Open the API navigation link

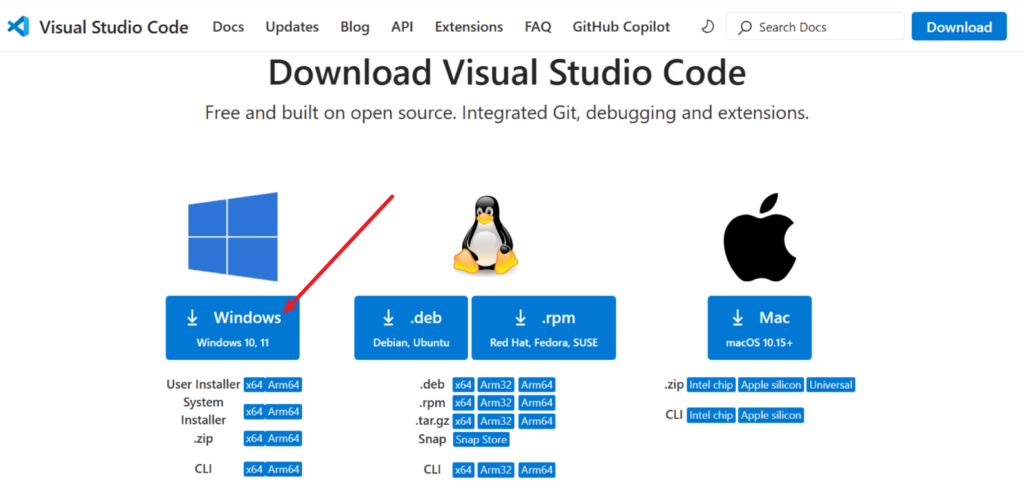tap(402, 27)
